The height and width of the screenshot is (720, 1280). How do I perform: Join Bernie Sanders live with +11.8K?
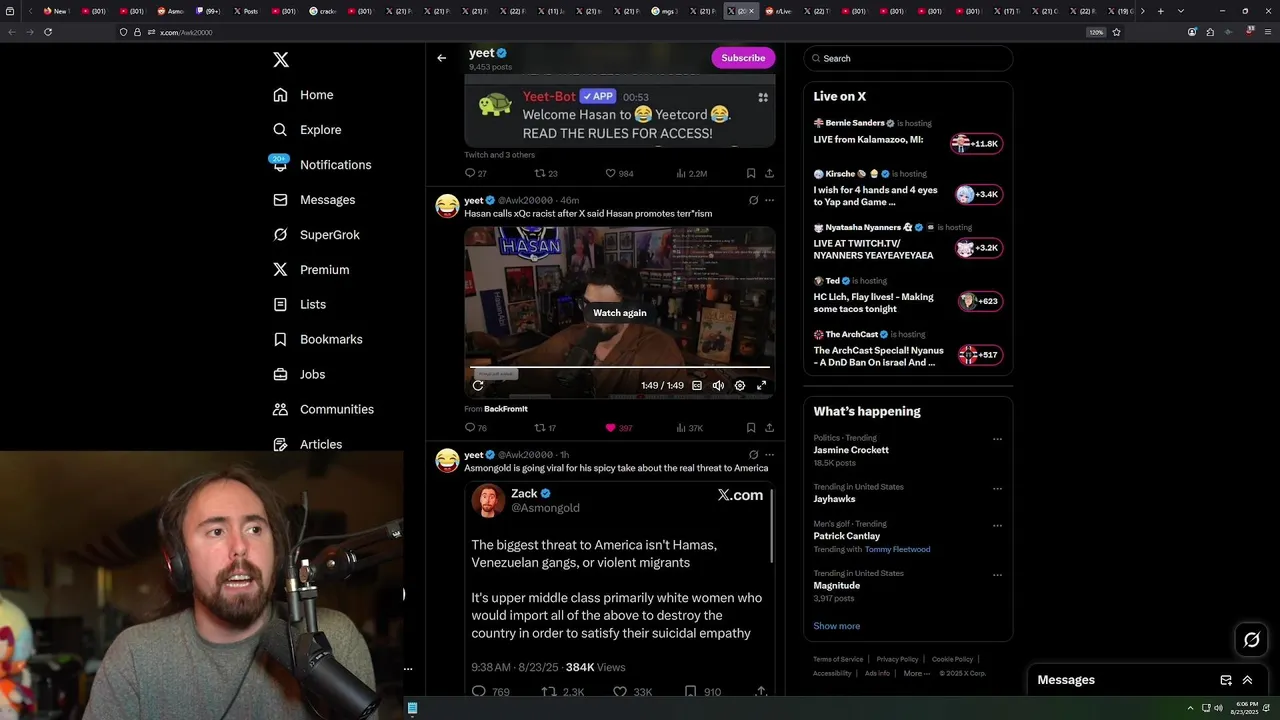976,144
